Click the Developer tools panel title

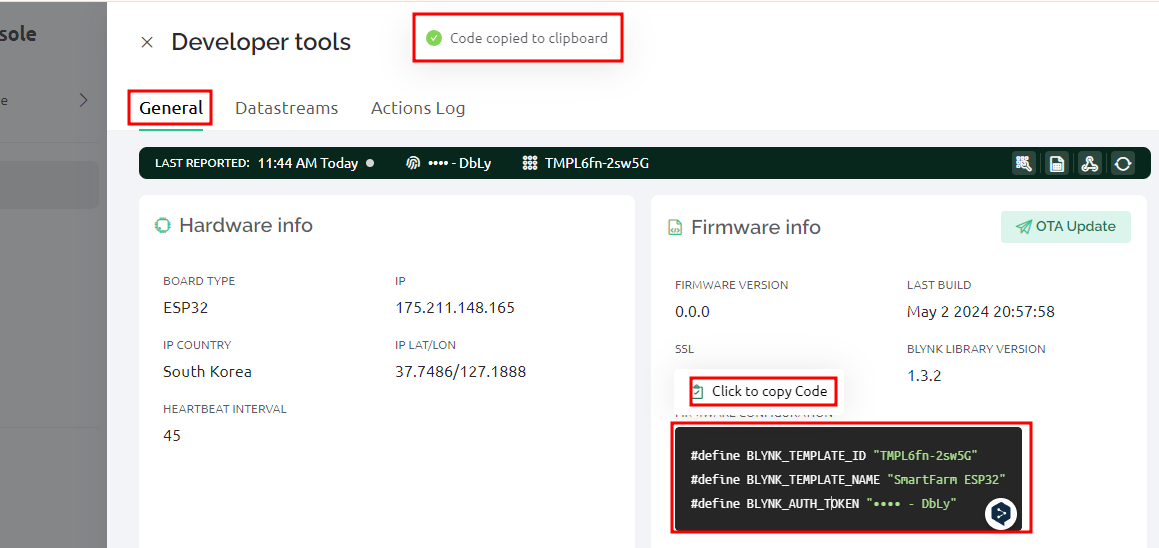(x=261, y=42)
